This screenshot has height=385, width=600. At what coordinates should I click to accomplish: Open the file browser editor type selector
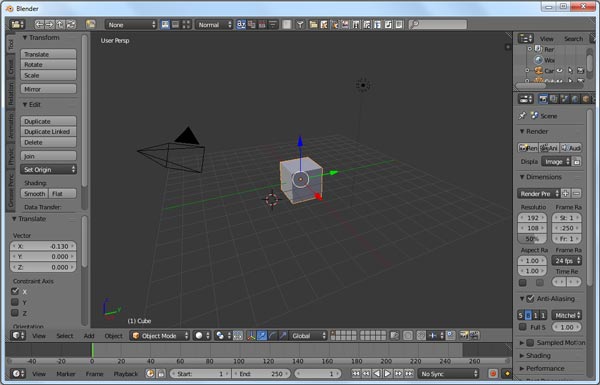click(x=17, y=24)
